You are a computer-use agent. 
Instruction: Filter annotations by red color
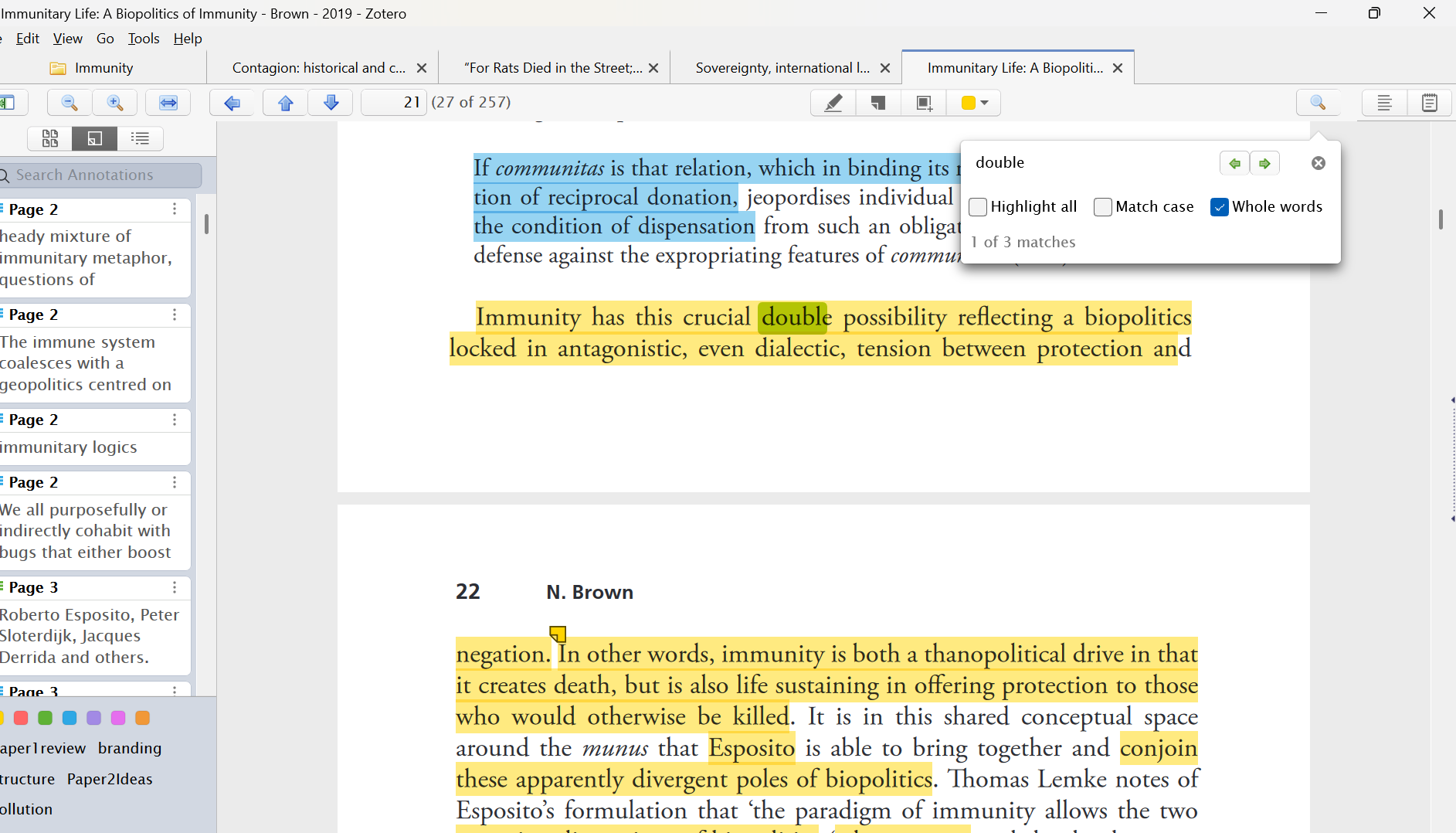click(21, 718)
